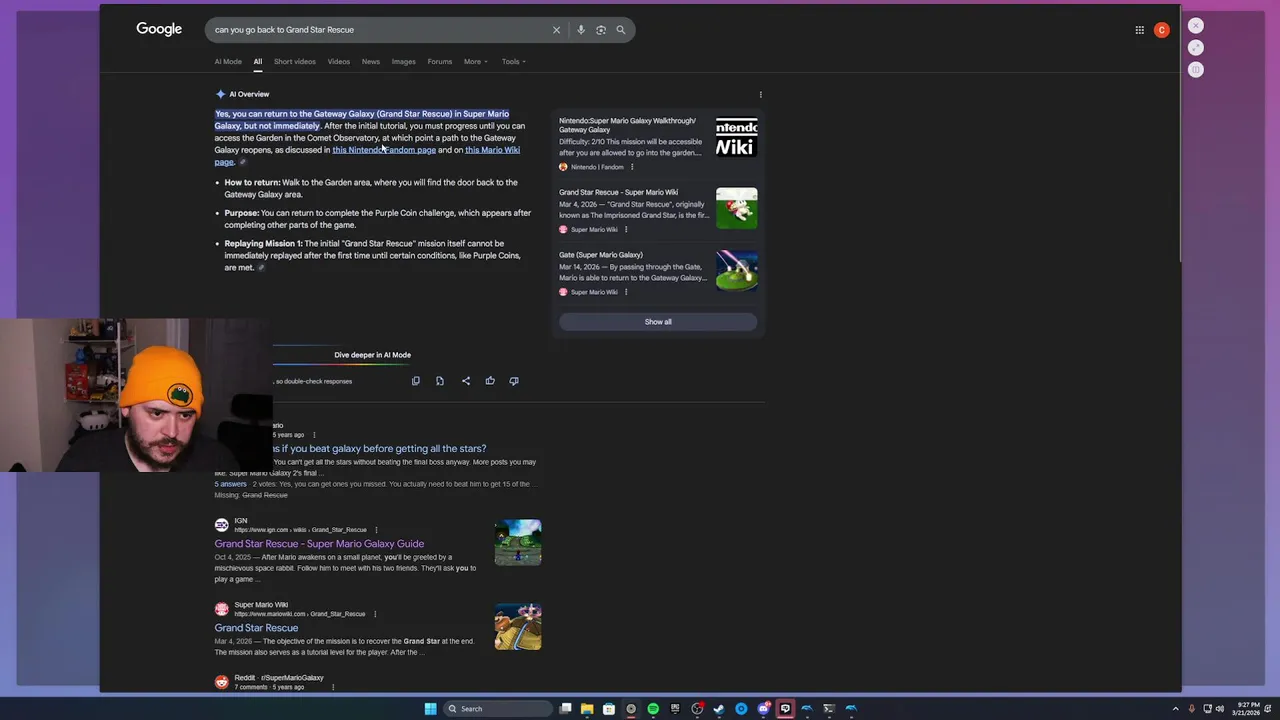Open Grand Star Rescue - Super Mario Galaxy Guide
The image size is (1280, 720).
tap(319, 544)
